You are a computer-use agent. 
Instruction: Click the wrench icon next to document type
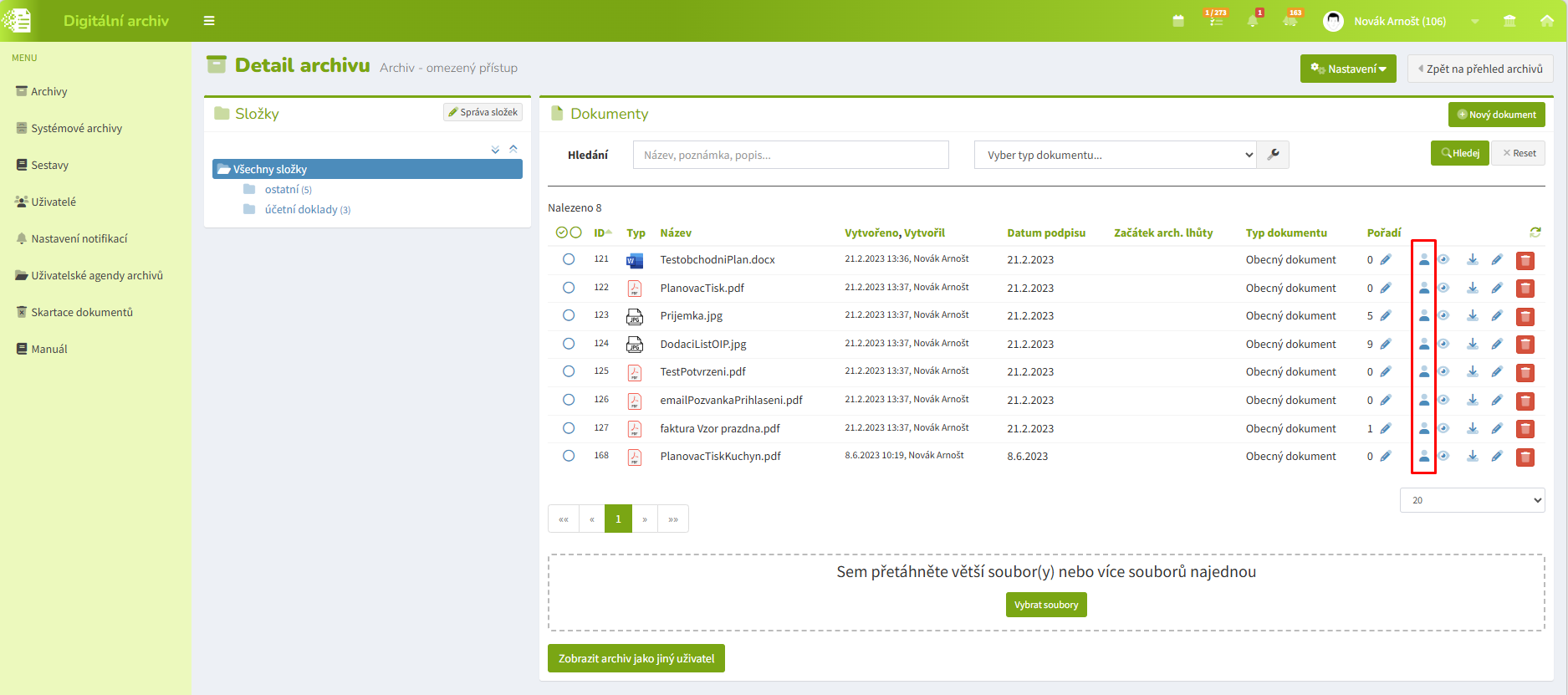tap(1273, 155)
